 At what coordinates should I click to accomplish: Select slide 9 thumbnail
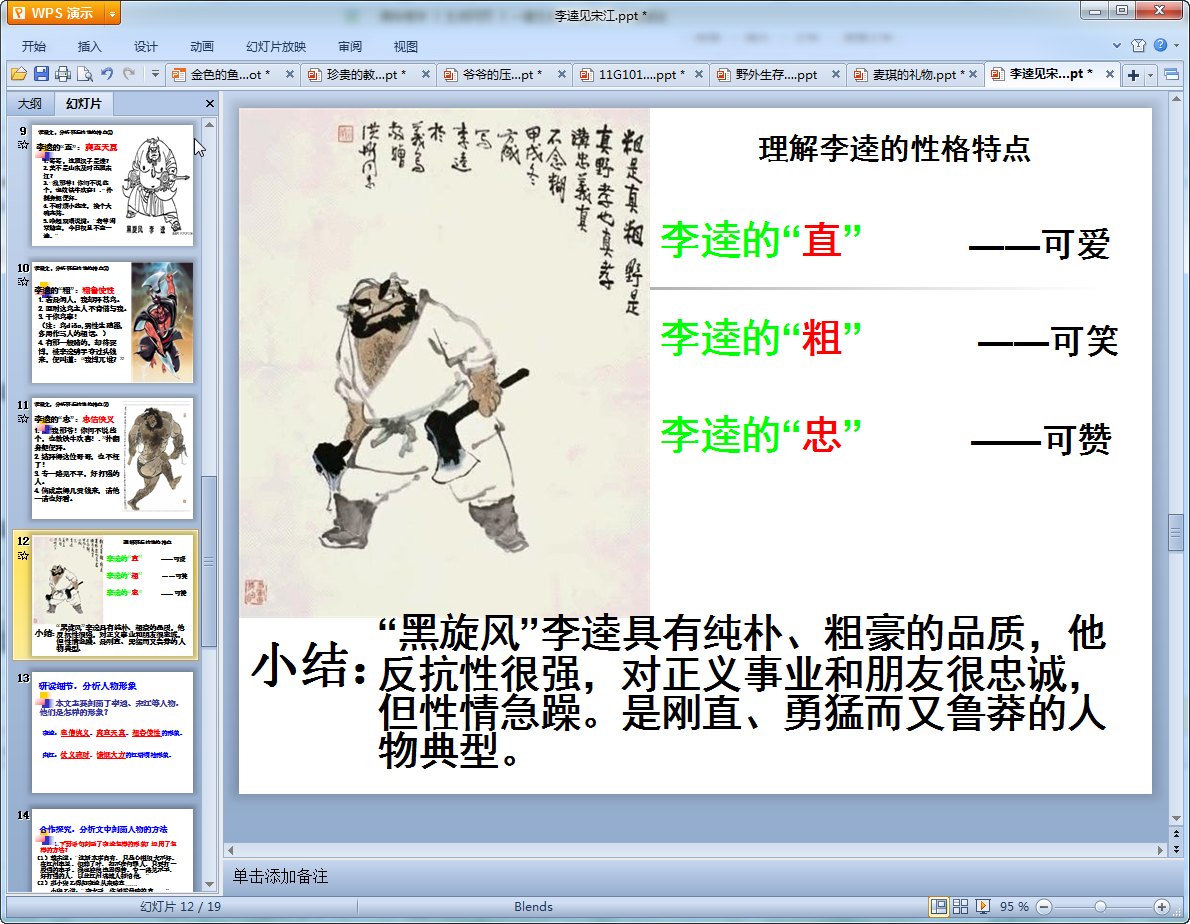point(112,184)
